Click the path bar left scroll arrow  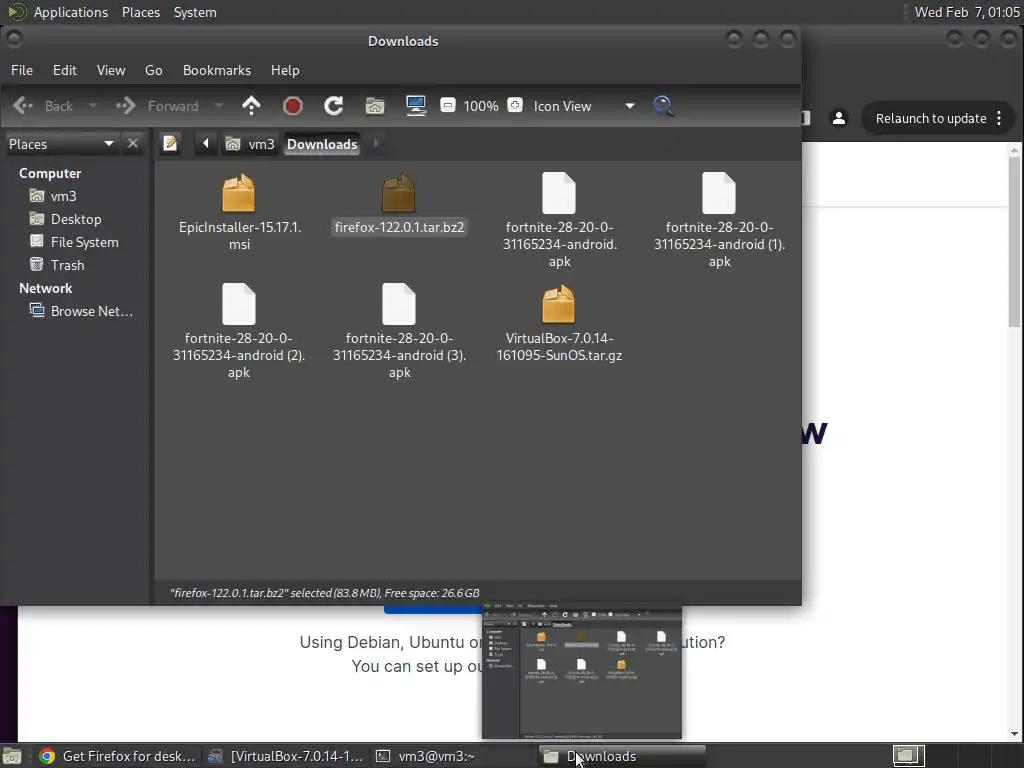[x=206, y=143]
